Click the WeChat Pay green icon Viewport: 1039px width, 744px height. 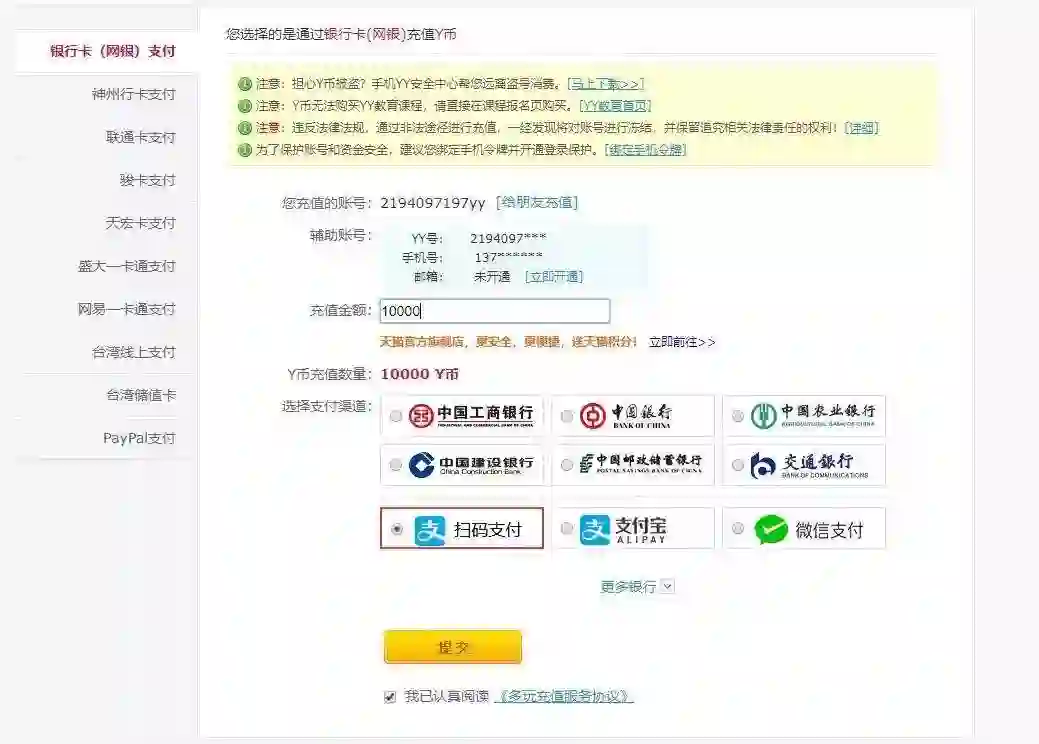(x=771, y=529)
